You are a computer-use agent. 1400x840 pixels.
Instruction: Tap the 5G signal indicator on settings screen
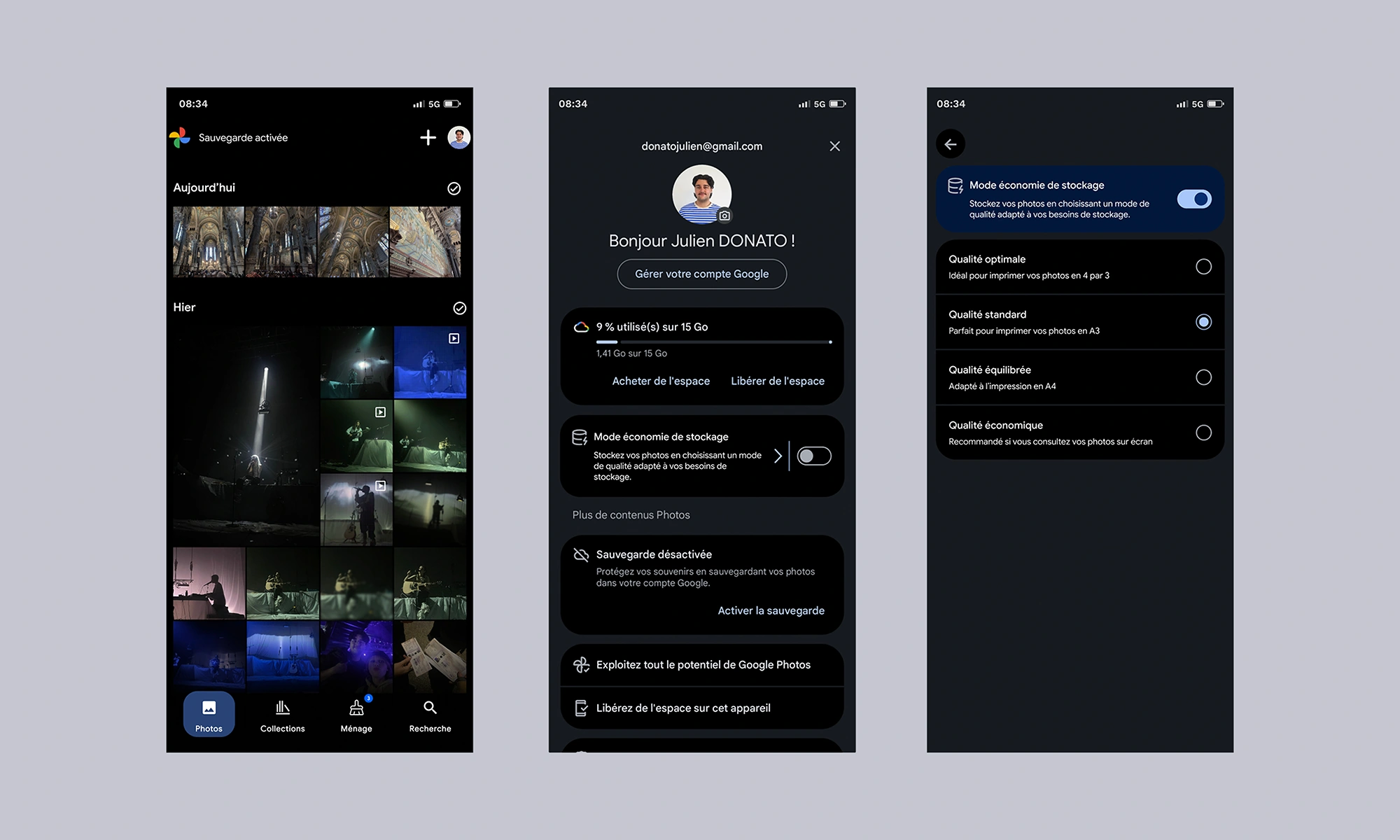click(x=1198, y=104)
